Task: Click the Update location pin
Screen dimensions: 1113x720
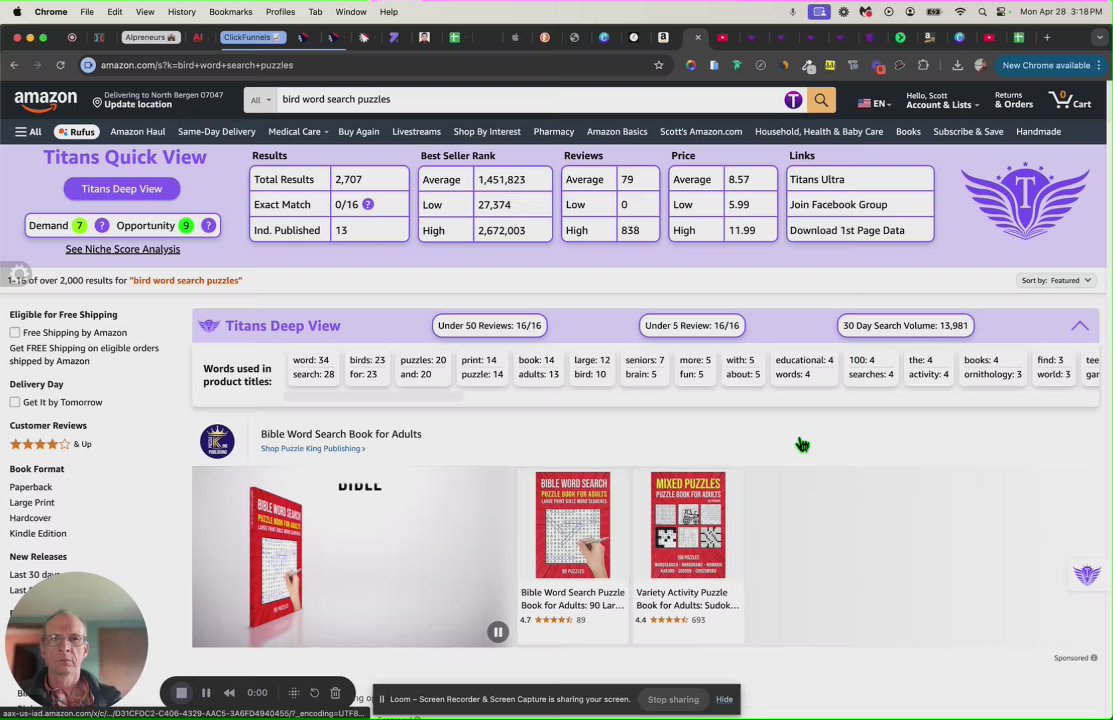Action: point(97,102)
